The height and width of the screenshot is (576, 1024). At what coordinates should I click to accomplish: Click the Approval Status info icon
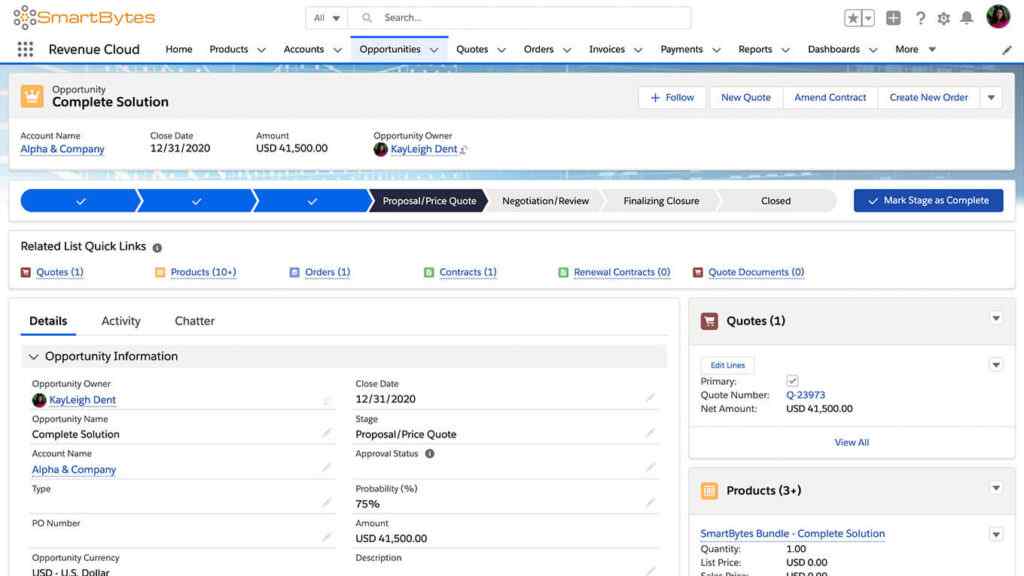pos(430,453)
